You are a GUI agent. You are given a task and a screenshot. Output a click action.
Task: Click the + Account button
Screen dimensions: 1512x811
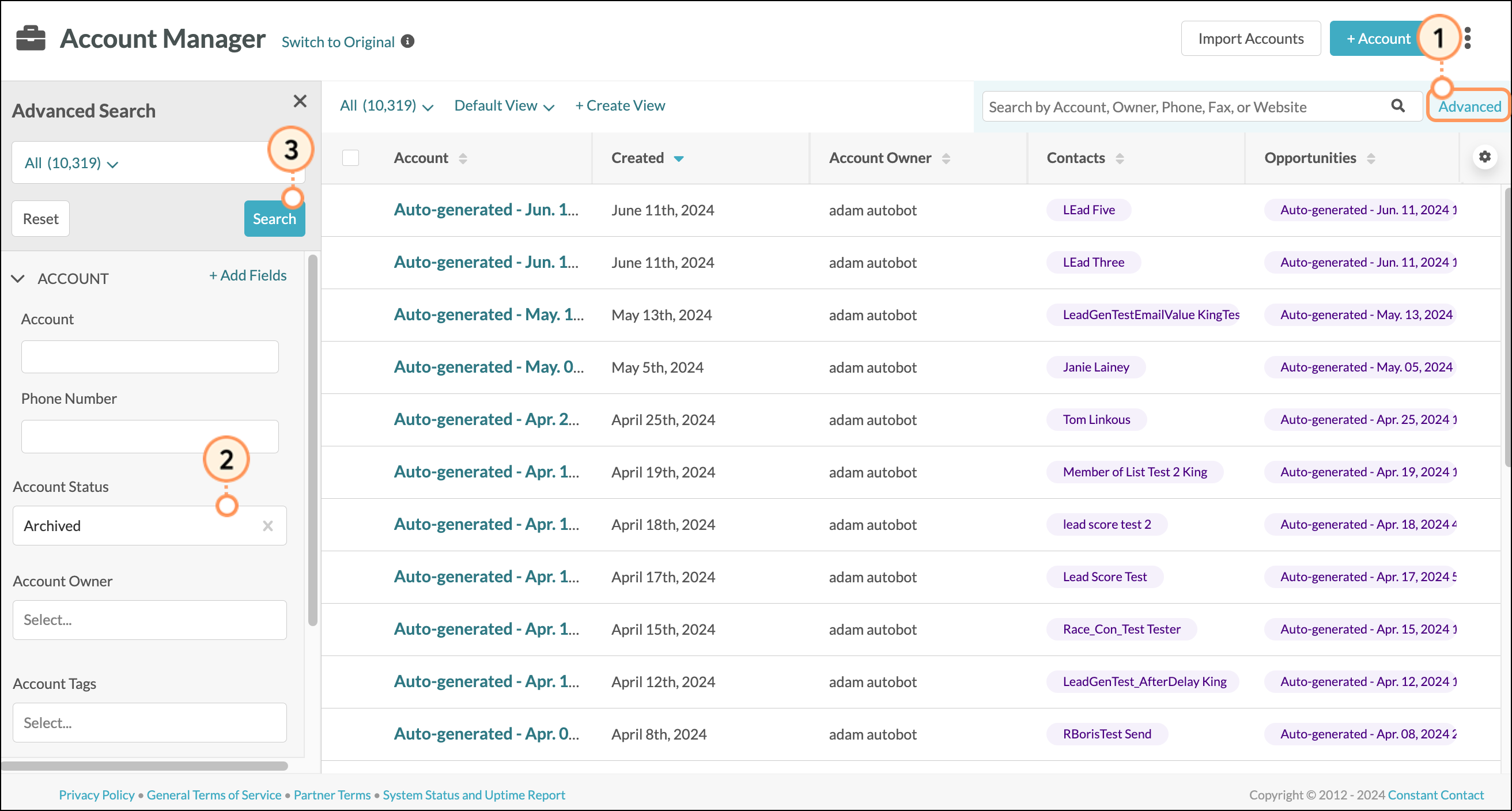coord(1378,39)
